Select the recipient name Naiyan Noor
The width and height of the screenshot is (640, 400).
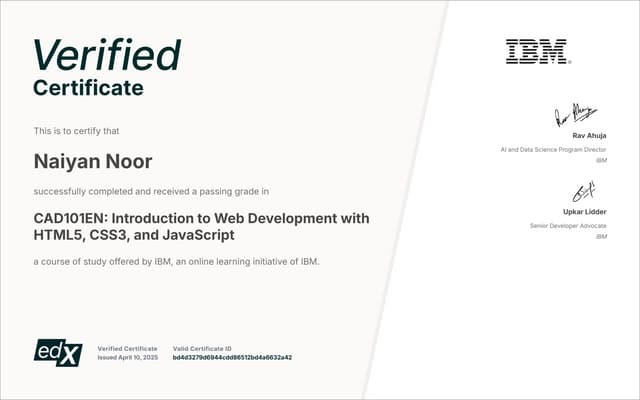(93, 161)
